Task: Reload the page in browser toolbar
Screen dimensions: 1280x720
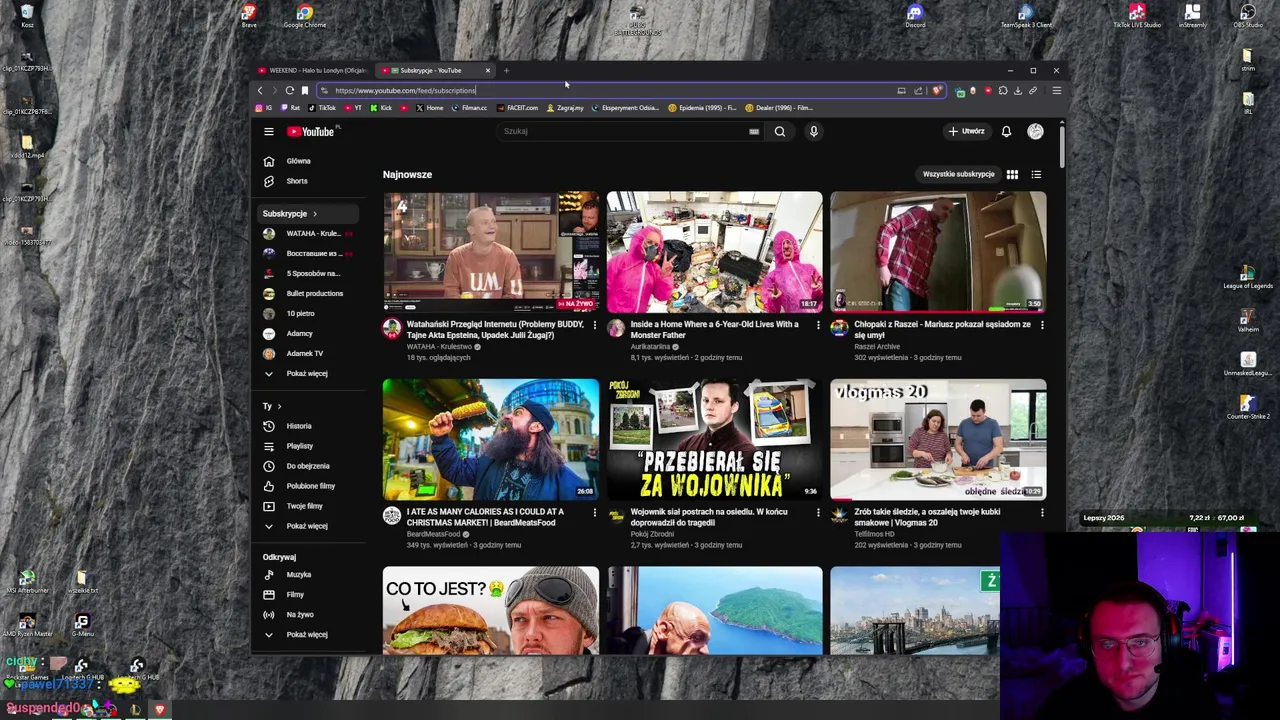Action: coord(290,90)
